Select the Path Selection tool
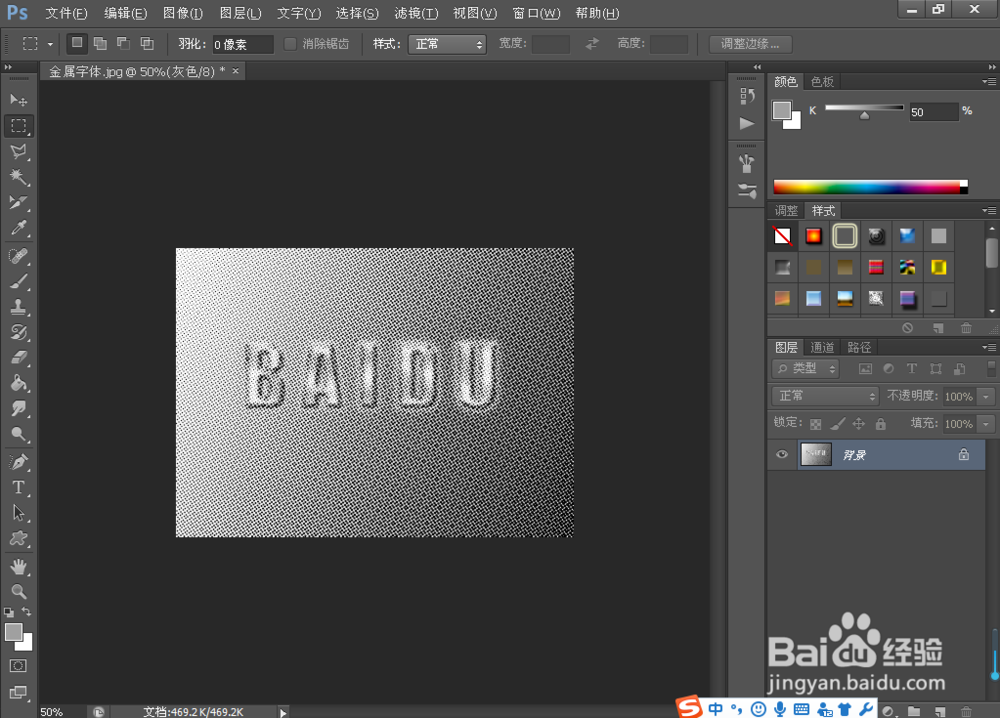This screenshot has height=718, width=1000. (18, 513)
